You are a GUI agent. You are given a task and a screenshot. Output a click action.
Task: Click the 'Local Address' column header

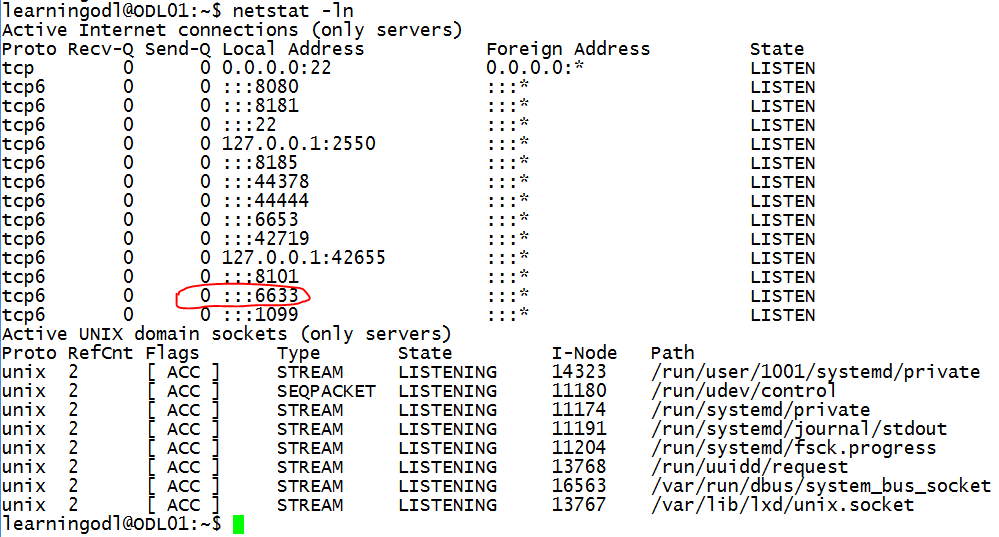(293, 49)
